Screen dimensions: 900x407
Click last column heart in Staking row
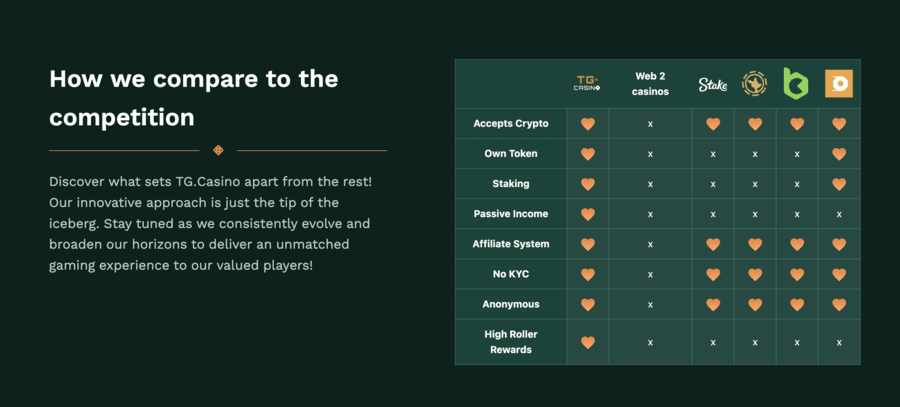click(839, 184)
